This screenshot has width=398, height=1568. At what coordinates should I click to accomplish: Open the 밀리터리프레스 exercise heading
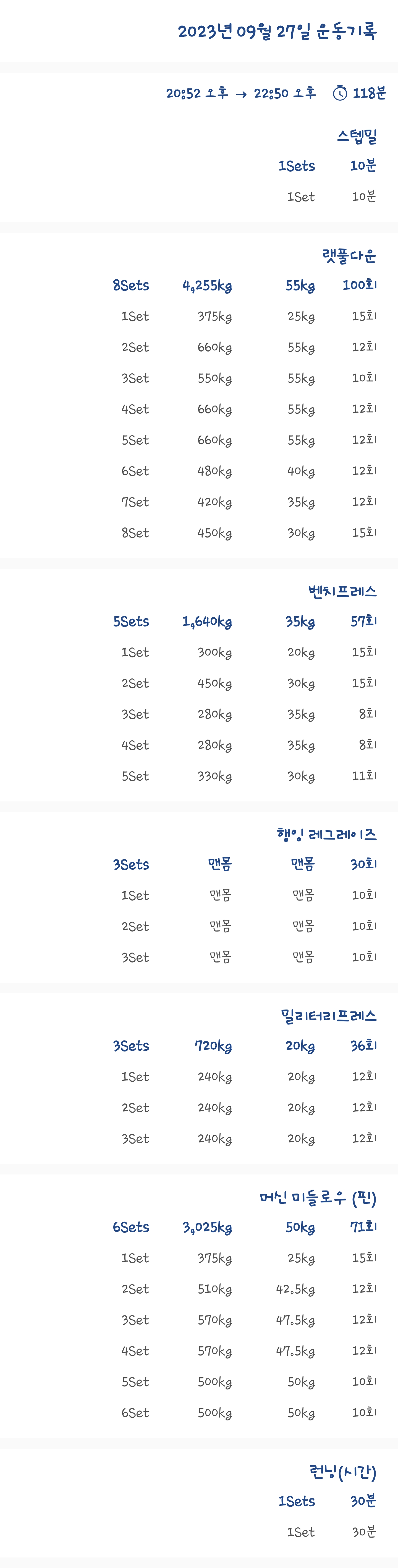329,1015
